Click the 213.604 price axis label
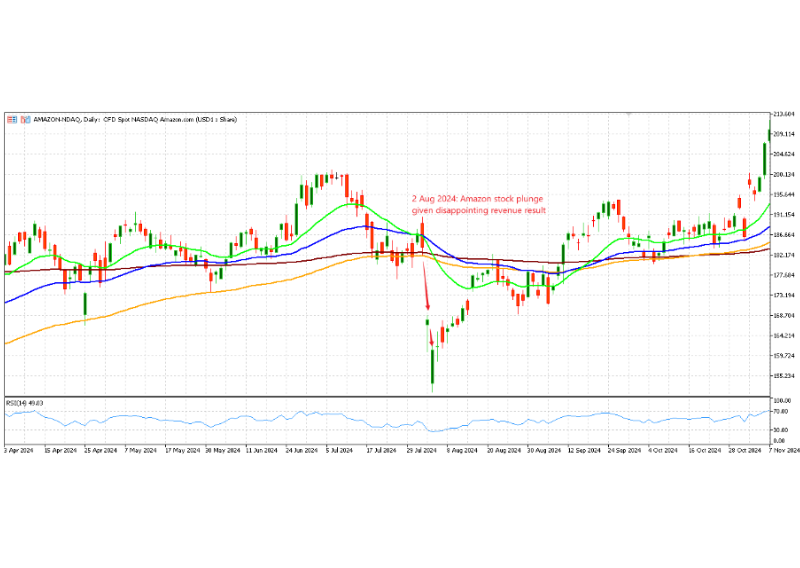800x568 pixels. tap(782, 114)
